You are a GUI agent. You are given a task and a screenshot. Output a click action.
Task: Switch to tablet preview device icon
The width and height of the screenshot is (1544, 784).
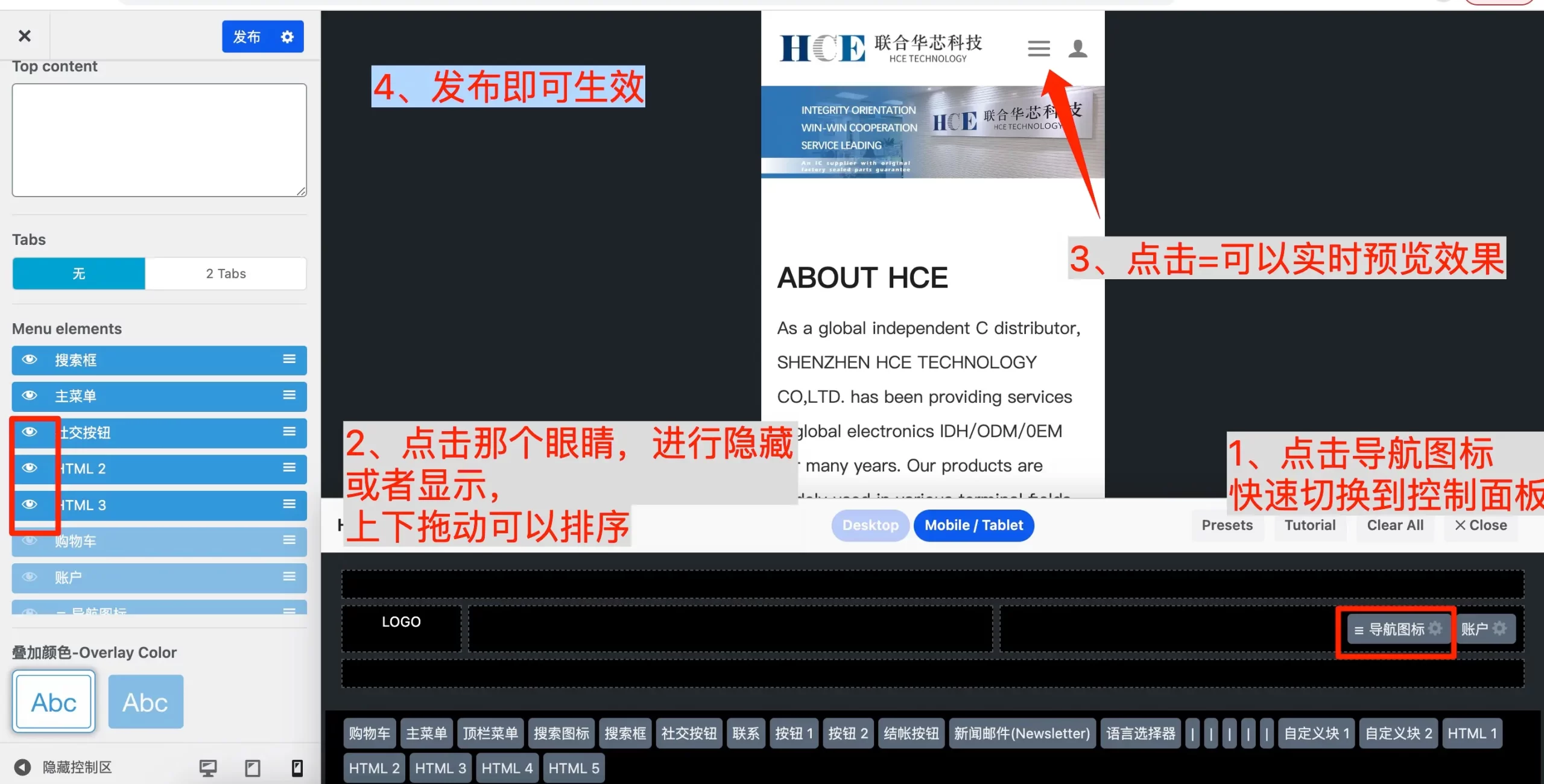tap(253, 767)
